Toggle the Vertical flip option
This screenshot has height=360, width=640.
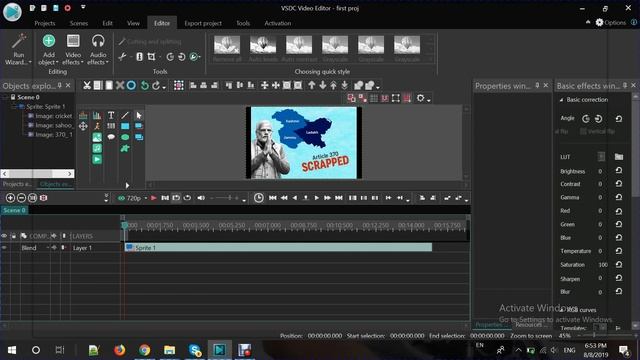(598, 131)
